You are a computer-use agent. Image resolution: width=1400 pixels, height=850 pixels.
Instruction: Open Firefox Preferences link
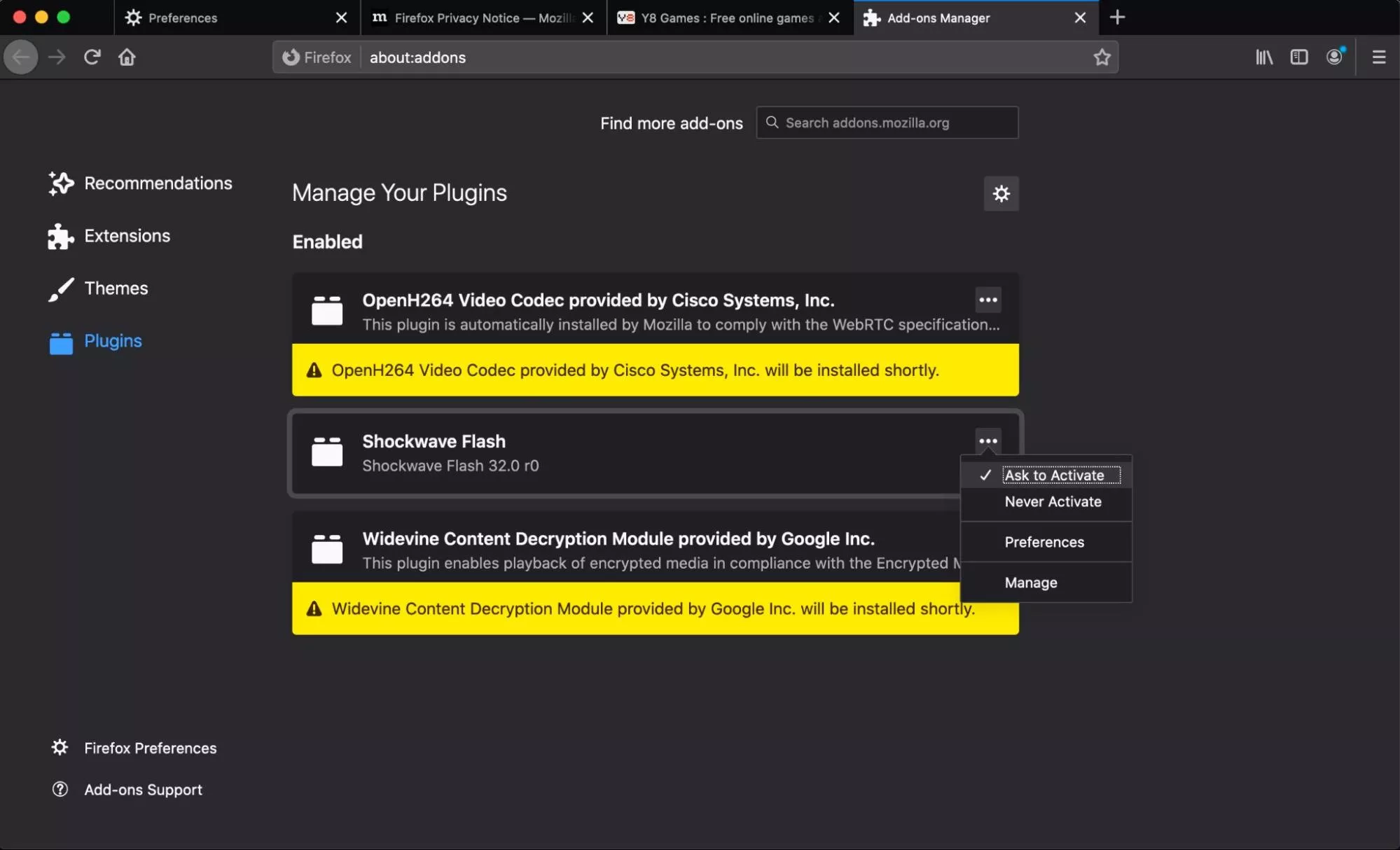(150, 748)
